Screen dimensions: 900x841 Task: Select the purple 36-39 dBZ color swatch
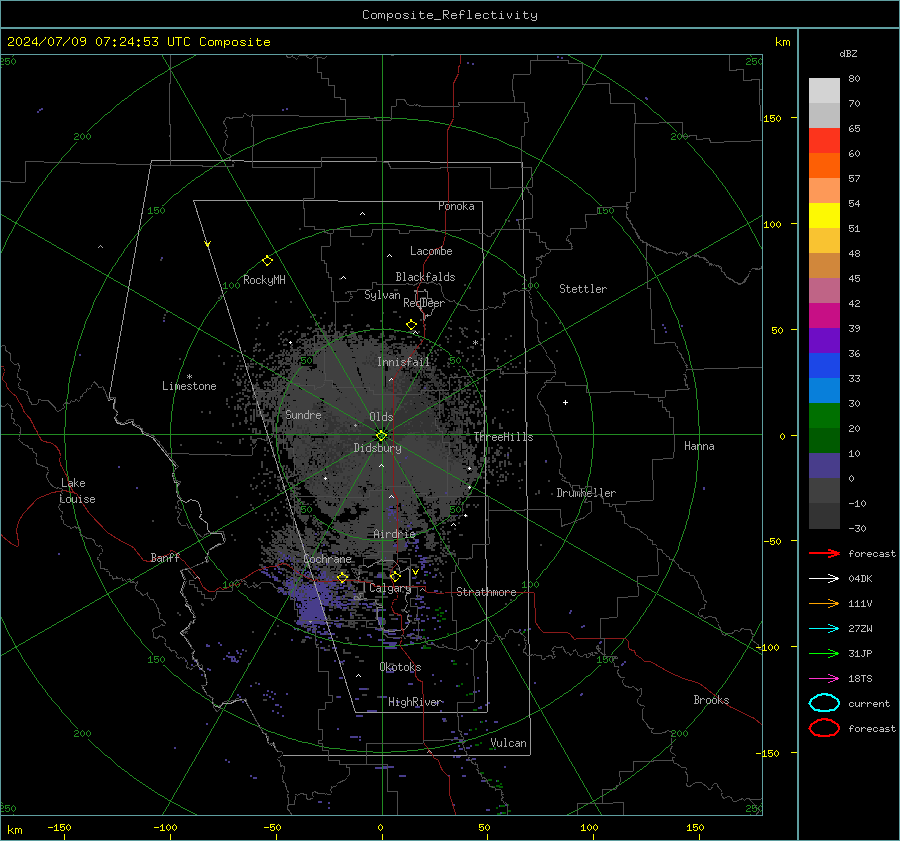(824, 340)
